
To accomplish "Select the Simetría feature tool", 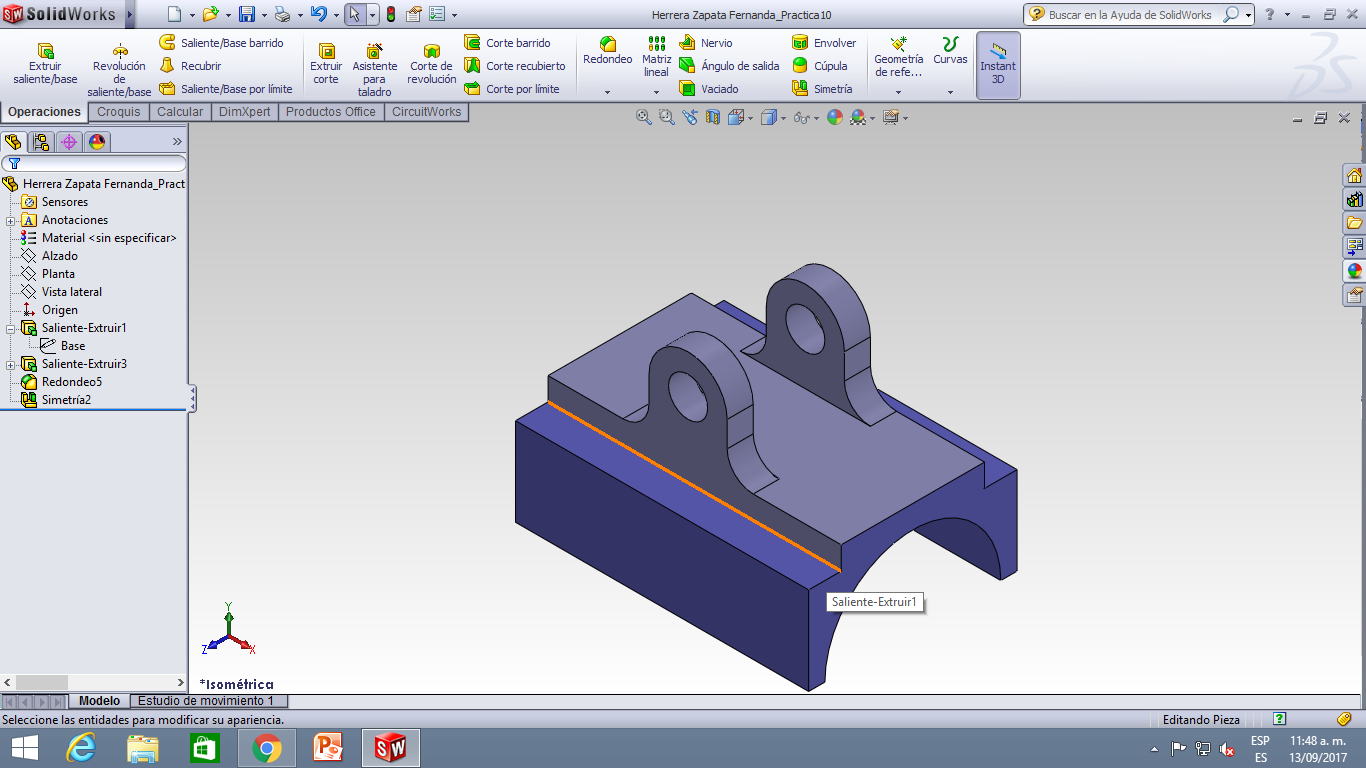I will [823, 89].
